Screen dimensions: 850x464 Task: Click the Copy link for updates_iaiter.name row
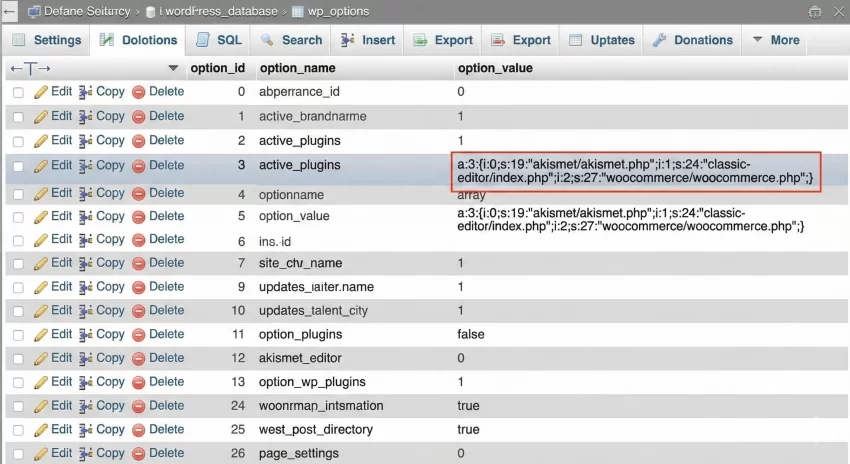110,287
